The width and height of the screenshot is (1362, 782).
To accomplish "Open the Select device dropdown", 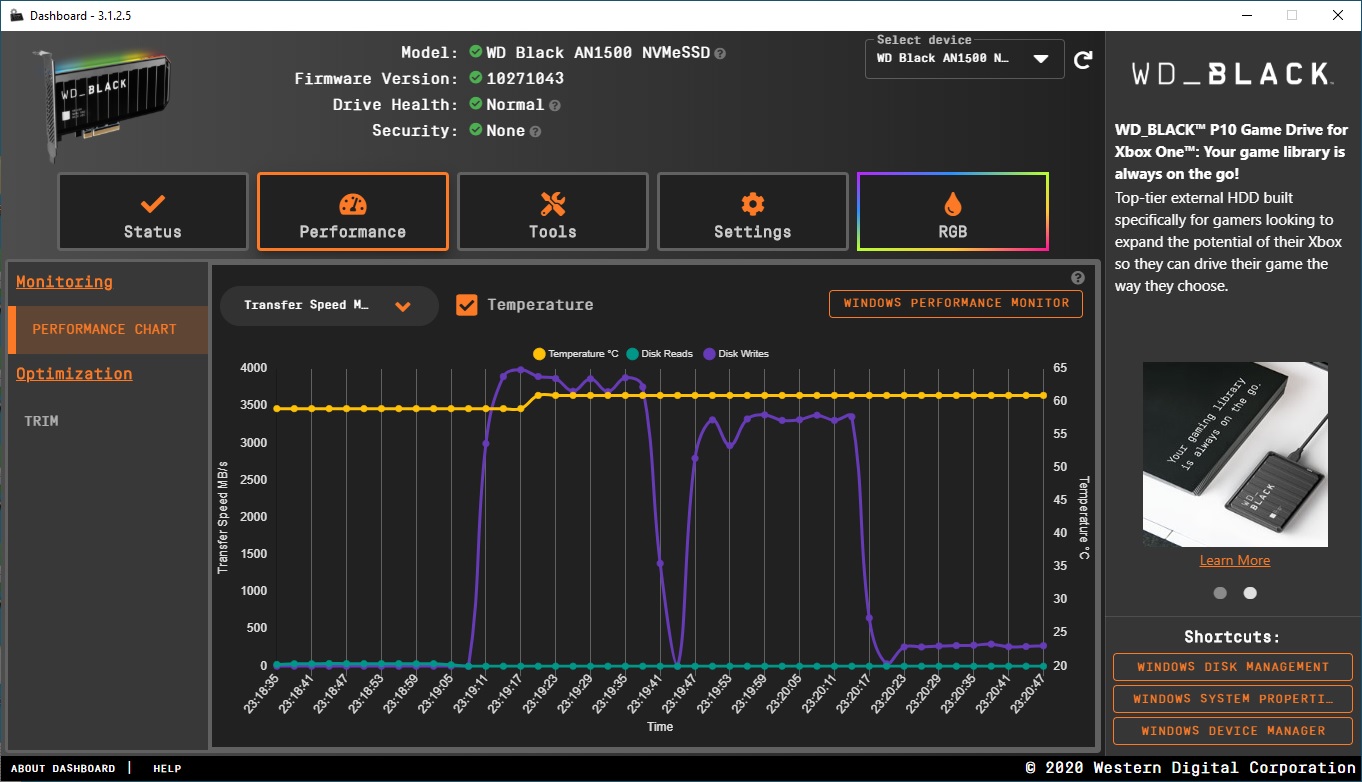I will (964, 58).
